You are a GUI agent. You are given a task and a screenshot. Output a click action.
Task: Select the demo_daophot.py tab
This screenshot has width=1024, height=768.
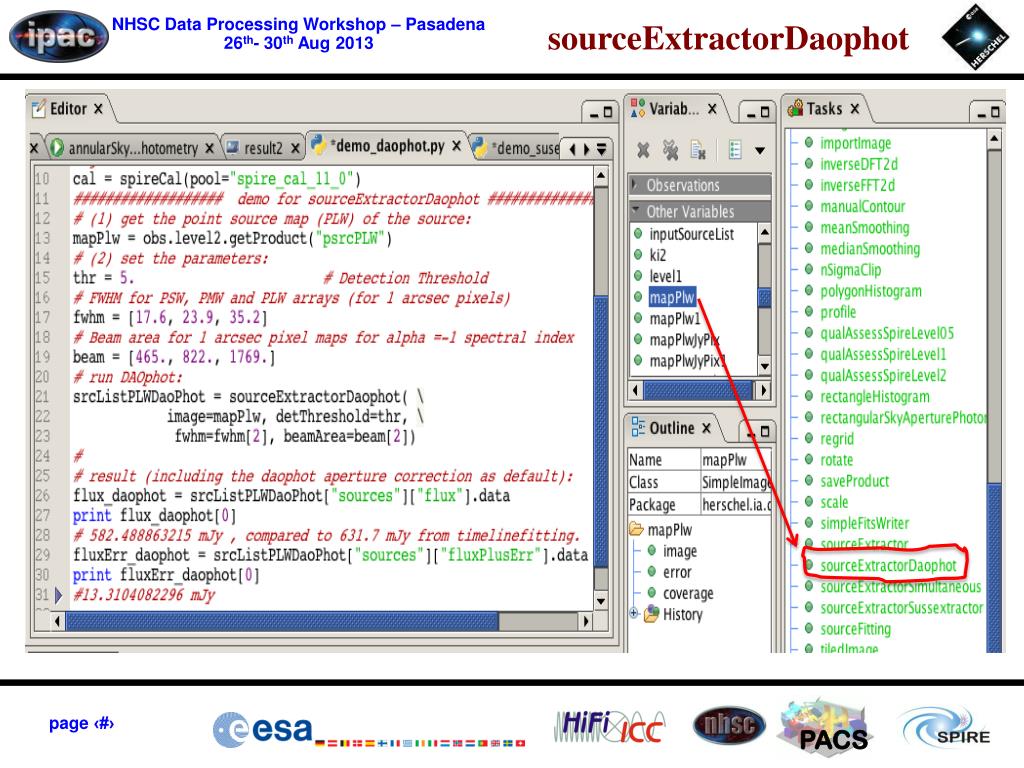coord(387,146)
